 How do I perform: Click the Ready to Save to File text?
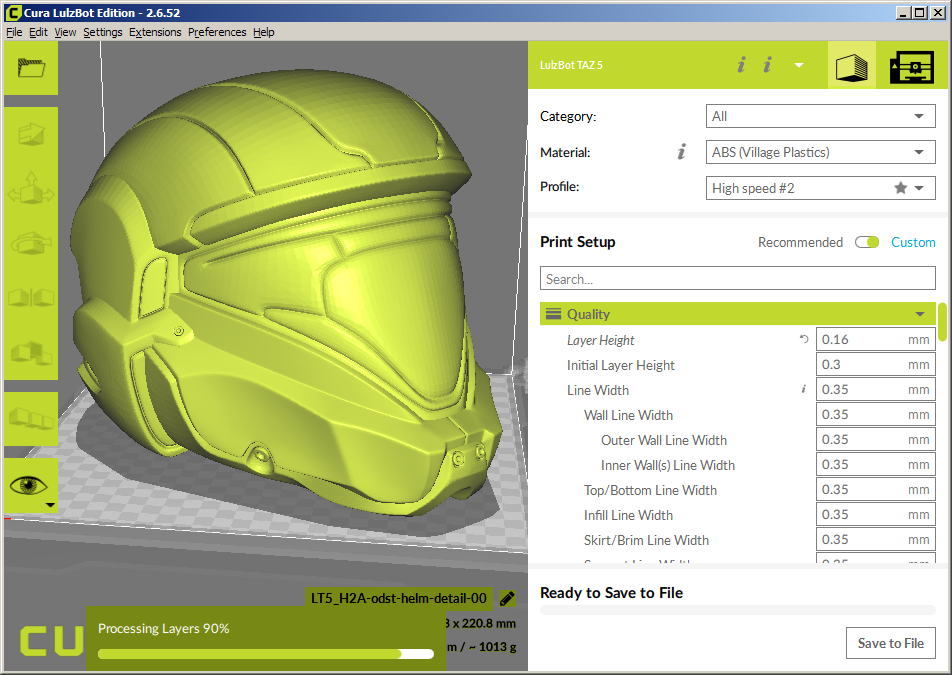(611, 592)
